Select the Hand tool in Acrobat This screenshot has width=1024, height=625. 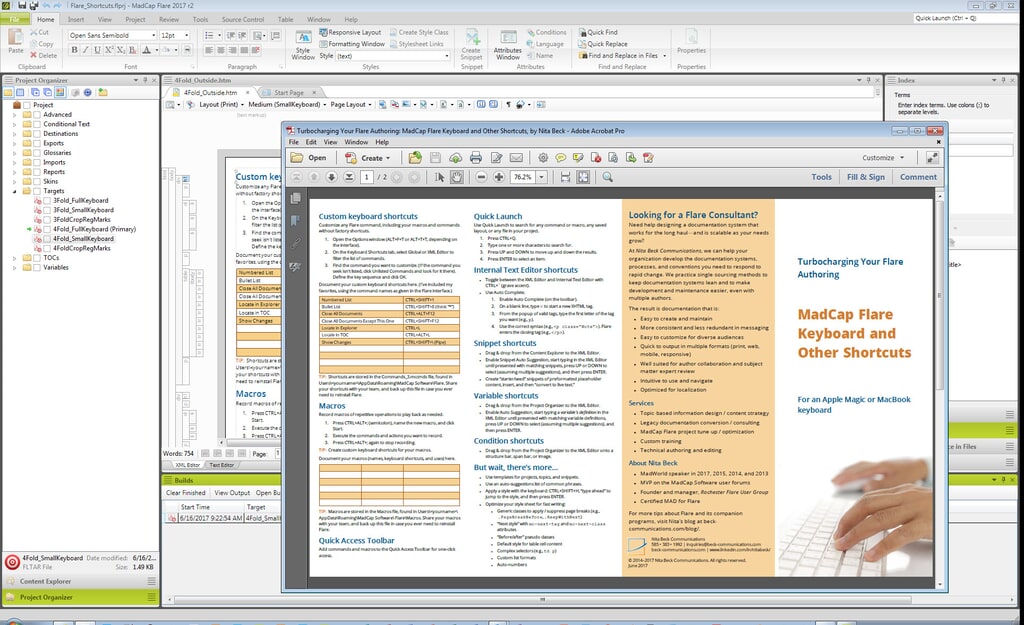[456, 177]
